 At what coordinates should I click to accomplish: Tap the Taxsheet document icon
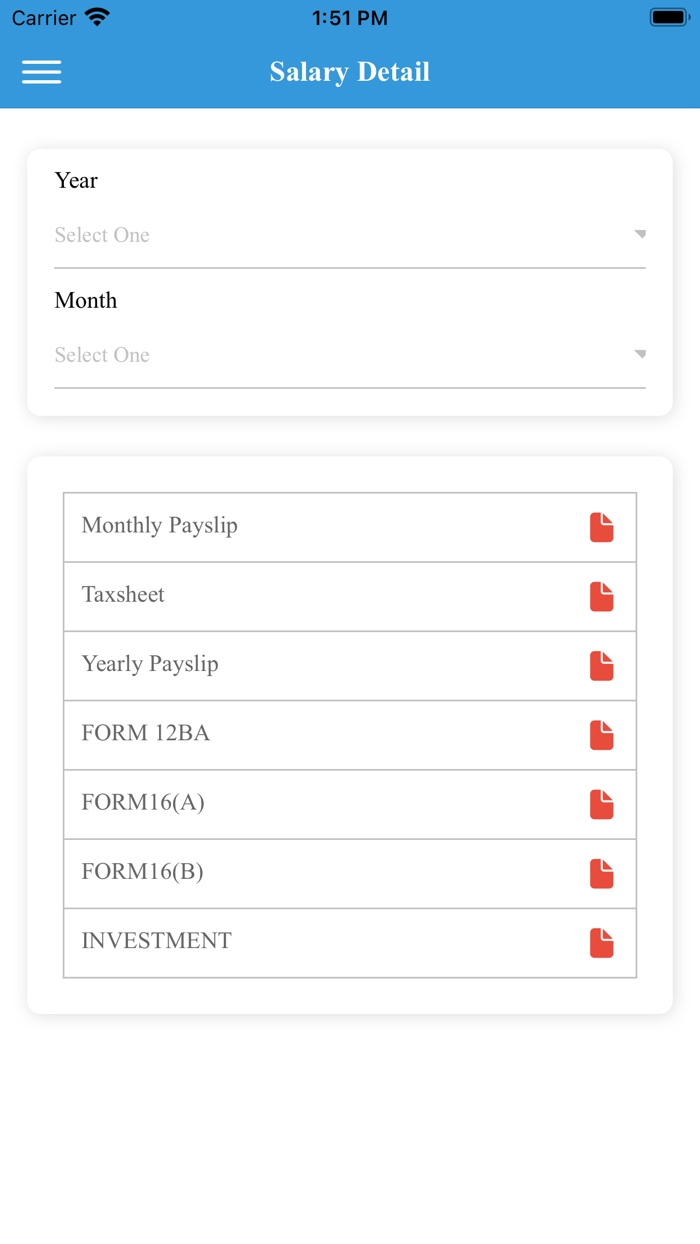(601, 597)
